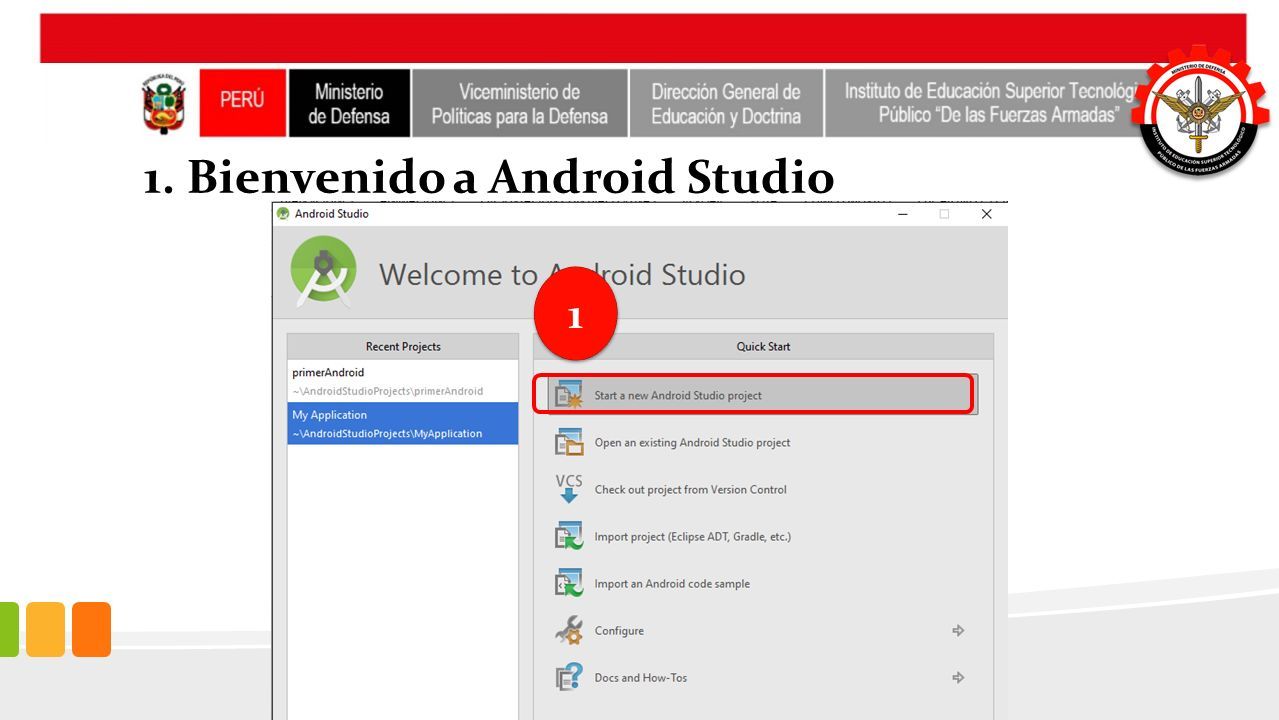
Task: Click the Android Studio logo in welcome header
Action: point(323,272)
